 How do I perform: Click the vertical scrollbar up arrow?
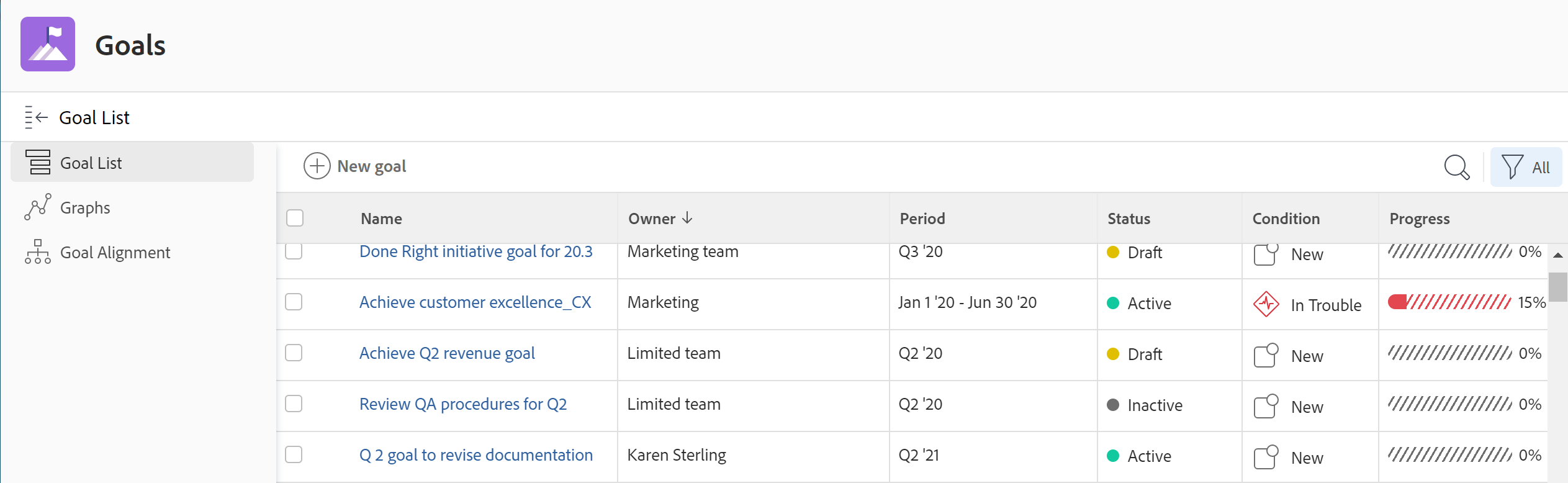1557,255
